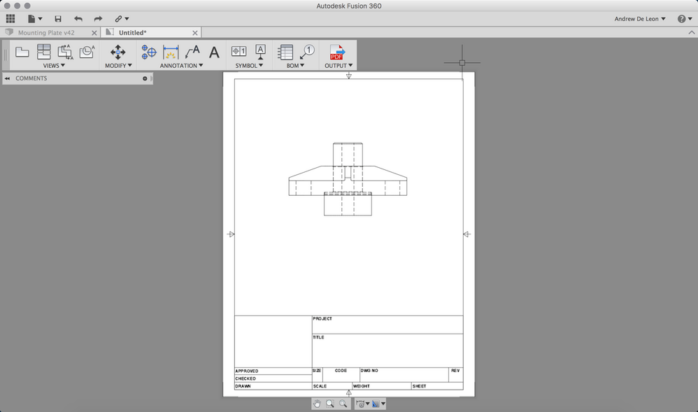Select the Dimension tool
Screen dimensions: 698x412
click(171, 51)
